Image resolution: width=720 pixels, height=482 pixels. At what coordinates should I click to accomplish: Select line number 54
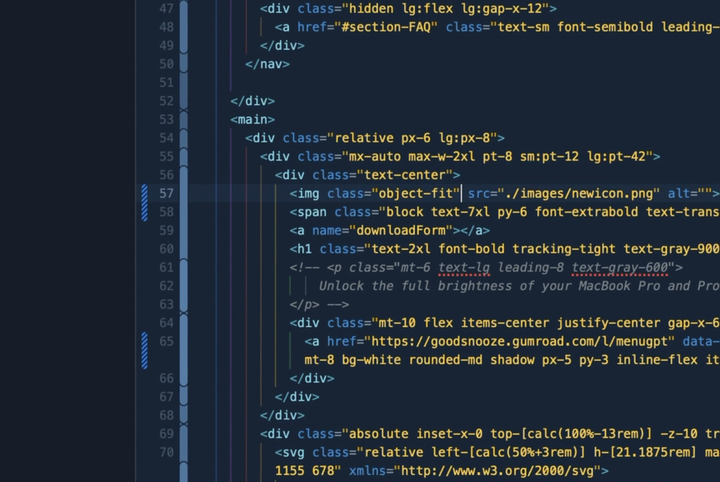(x=166, y=138)
